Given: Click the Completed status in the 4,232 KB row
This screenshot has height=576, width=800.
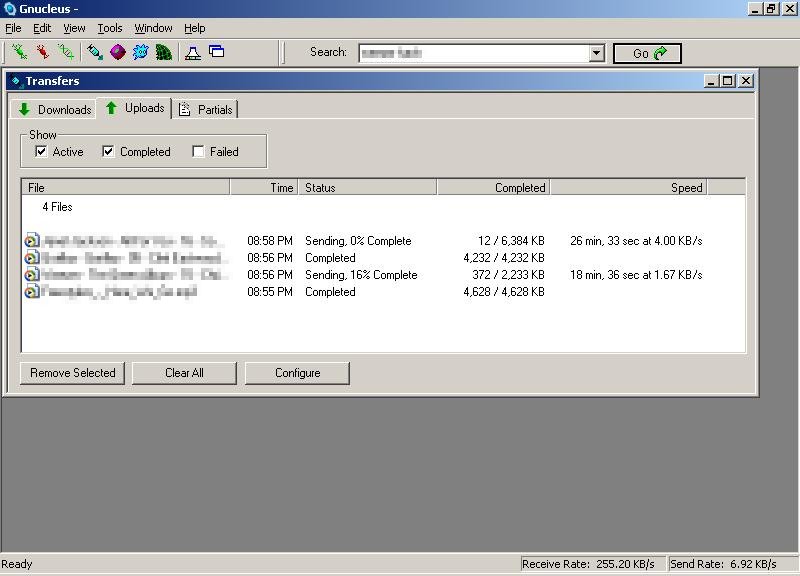Looking at the screenshot, I should coord(330,258).
